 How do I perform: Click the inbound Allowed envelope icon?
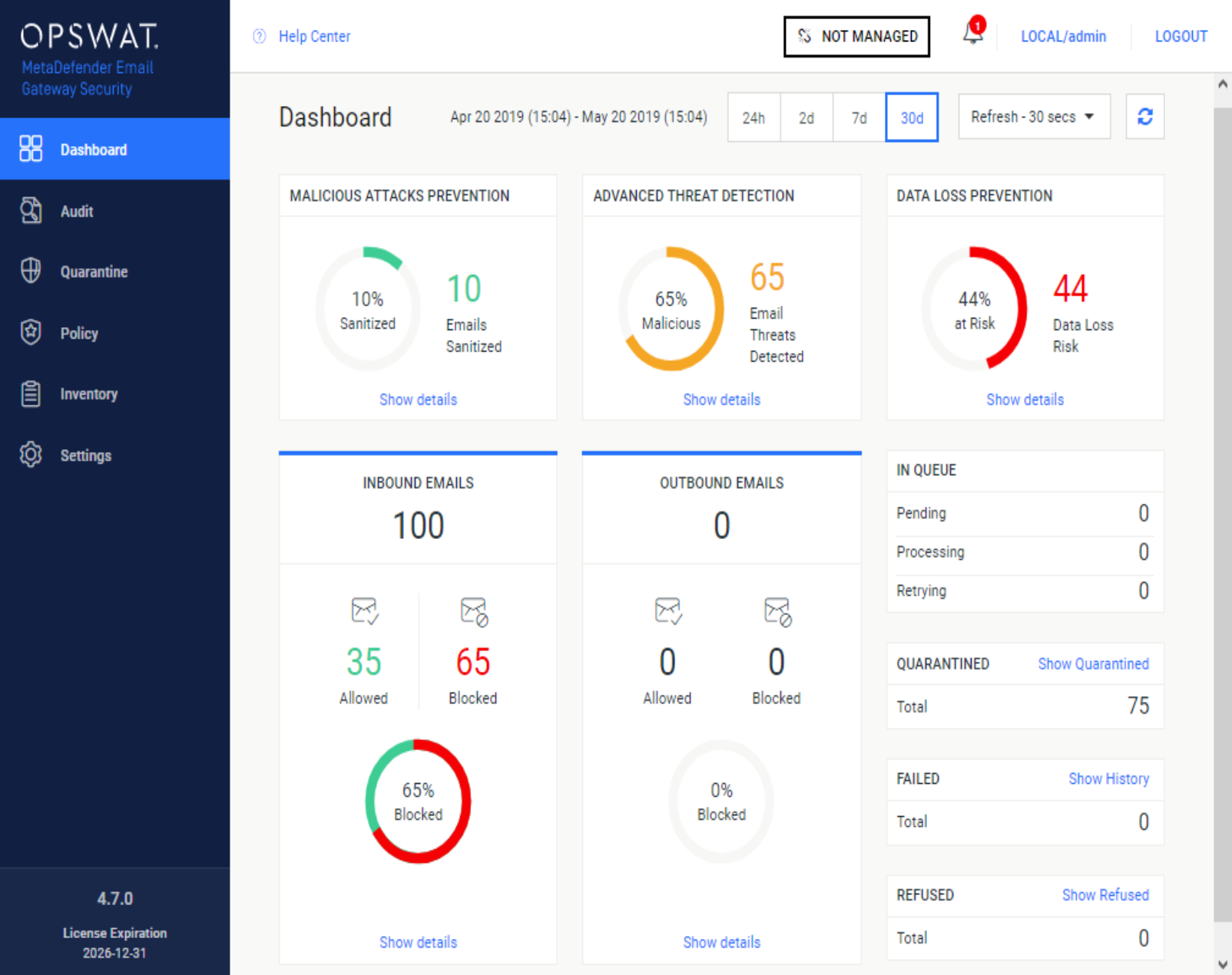click(x=364, y=611)
